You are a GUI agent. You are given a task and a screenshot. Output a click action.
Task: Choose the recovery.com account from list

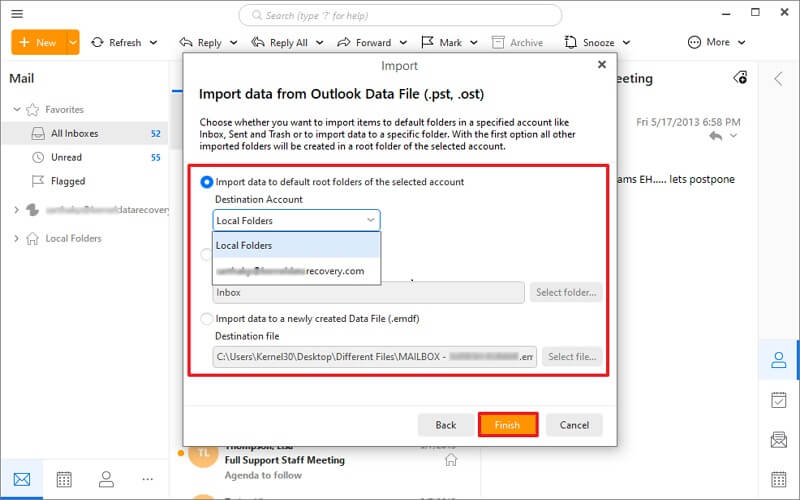coord(296,271)
